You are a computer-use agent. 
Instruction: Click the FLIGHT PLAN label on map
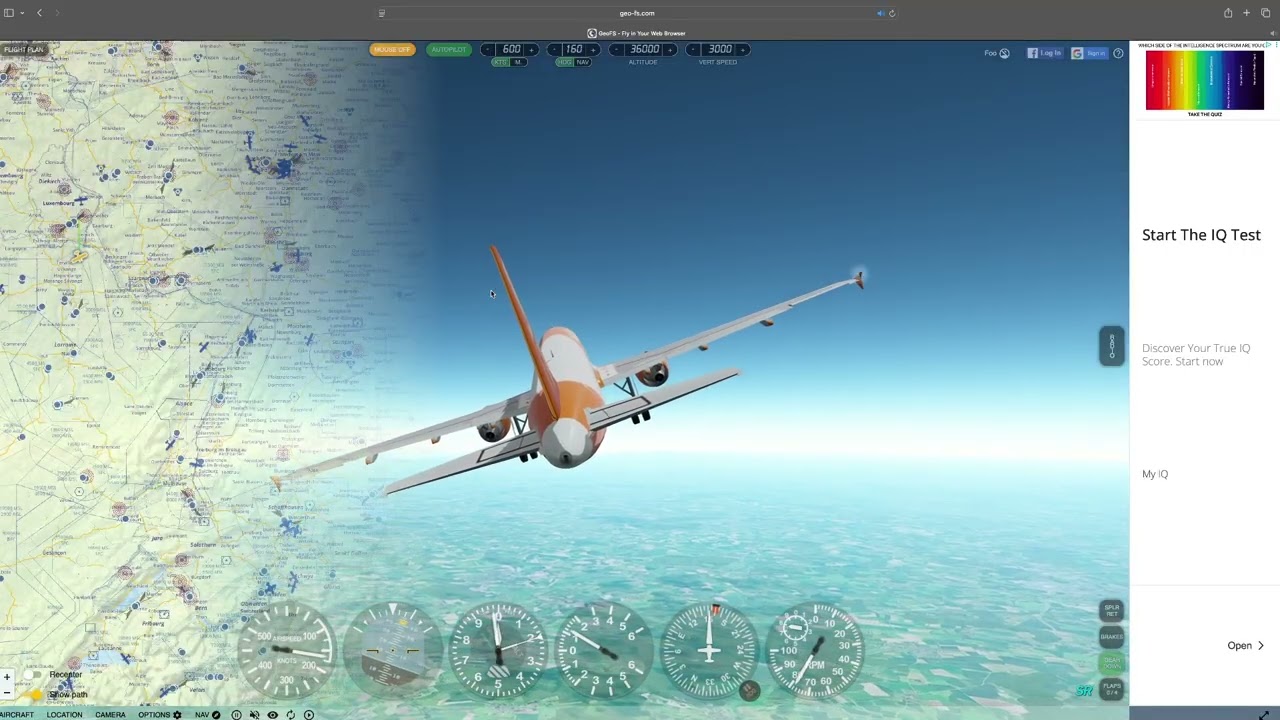coord(23,50)
